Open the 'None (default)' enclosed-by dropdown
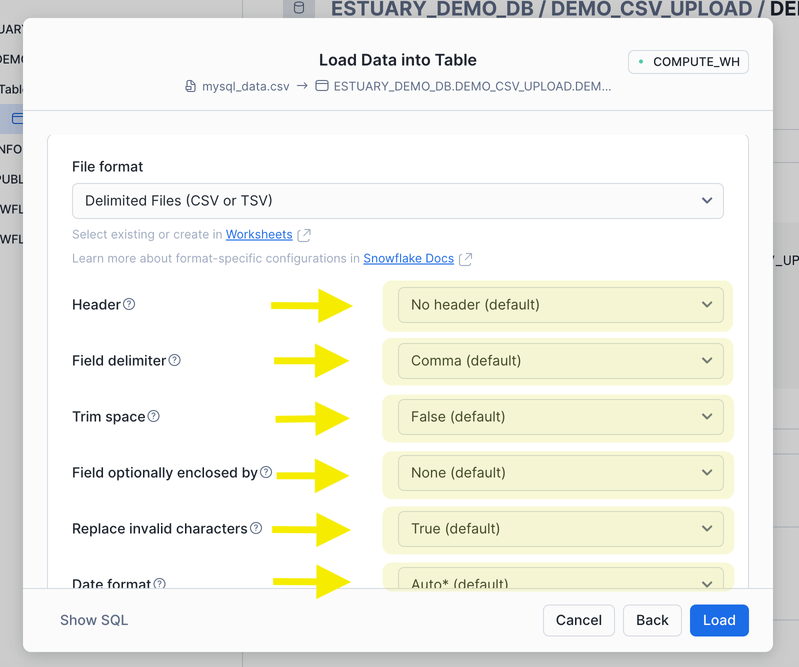 (x=561, y=473)
